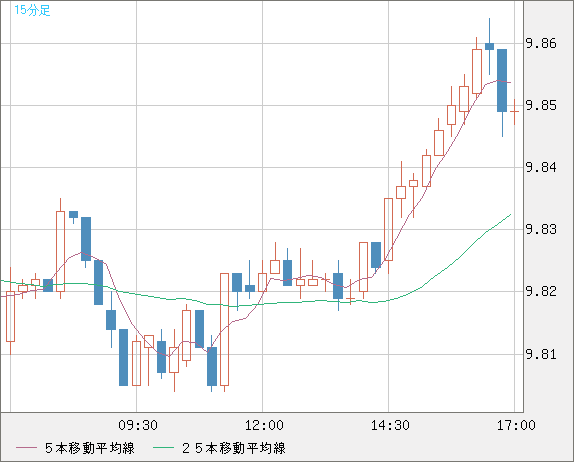Click the 9.82 price axis label
Screen dimensions: 574x462
point(541,291)
